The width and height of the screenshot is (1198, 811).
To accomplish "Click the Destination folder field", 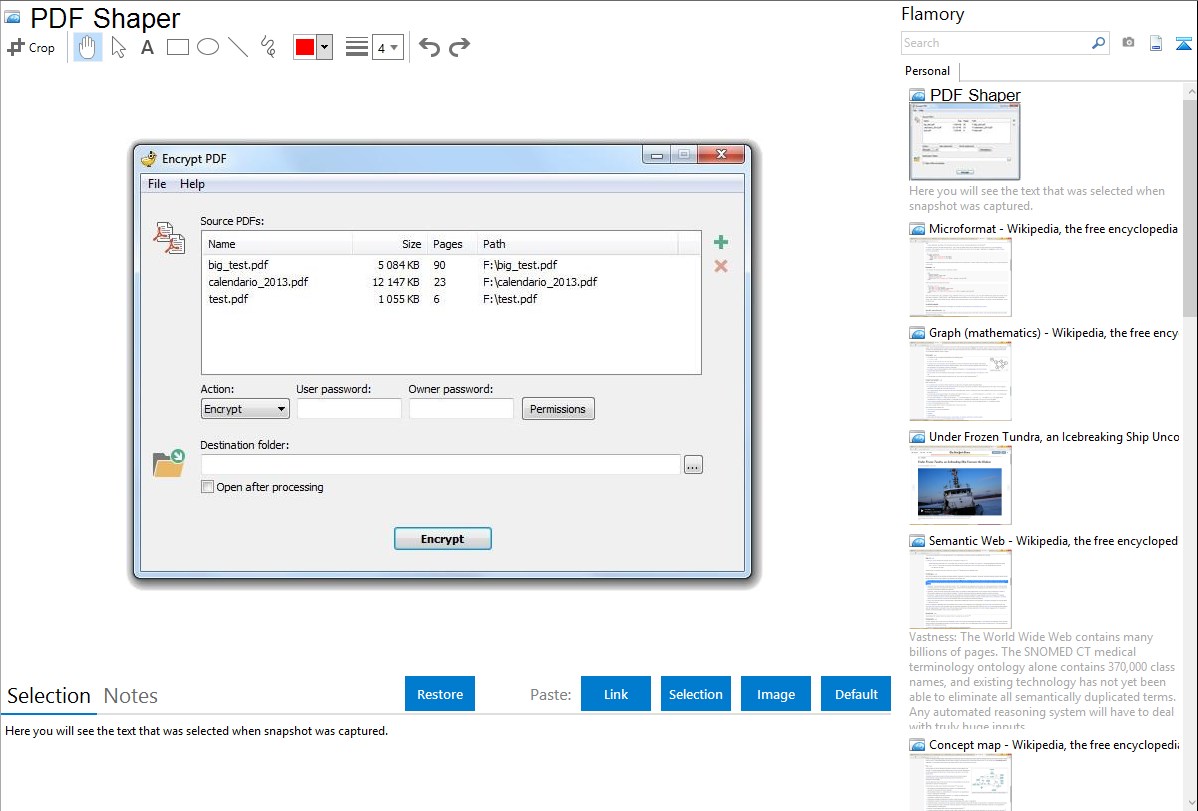I will pos(441,465).
